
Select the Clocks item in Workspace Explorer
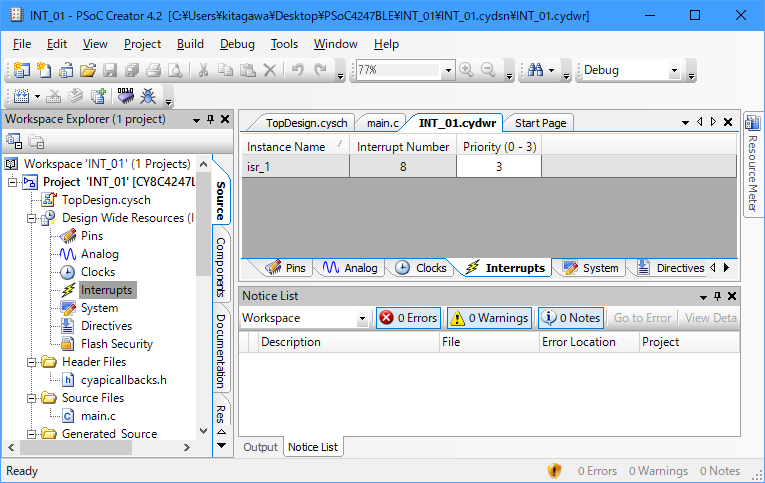(97, 272)
